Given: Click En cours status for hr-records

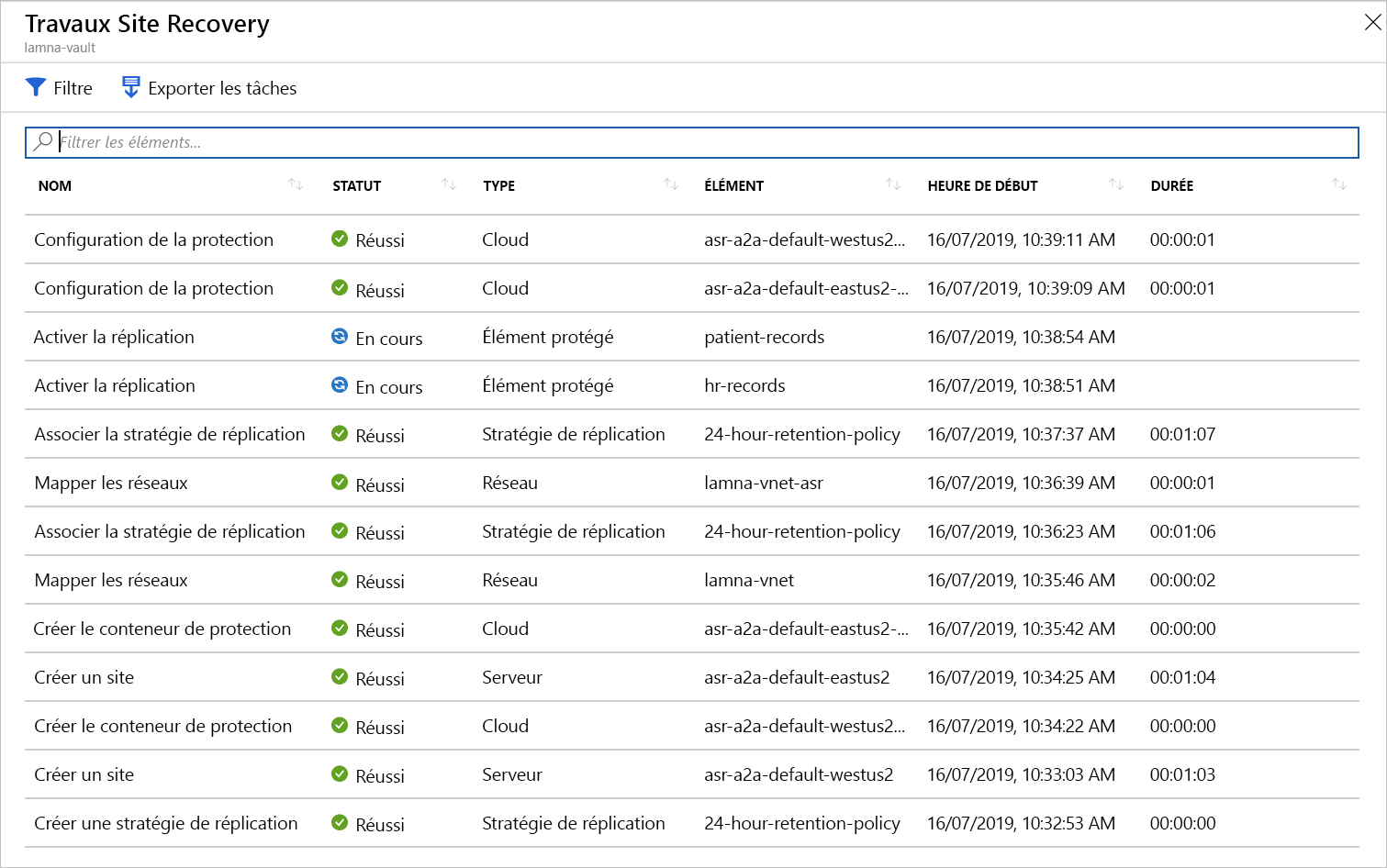Looking at the screenshot, I should click(x=389, y=387).
